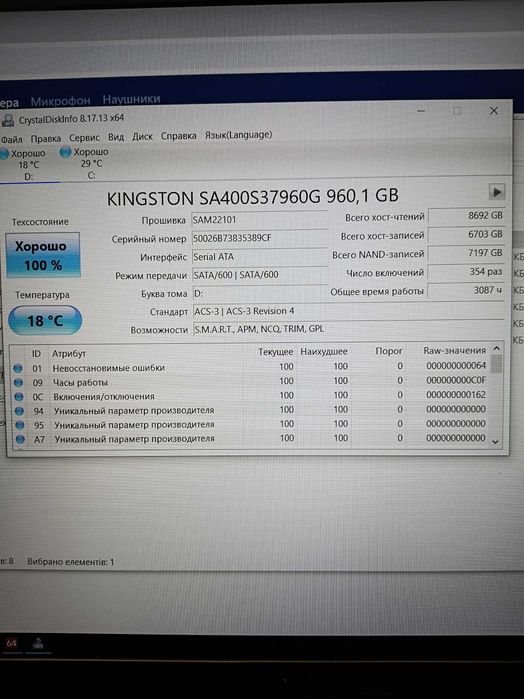Click the status dot of attribute 94
The width and height of the screenshot is (524, 699).
click(x=19, y=411)
